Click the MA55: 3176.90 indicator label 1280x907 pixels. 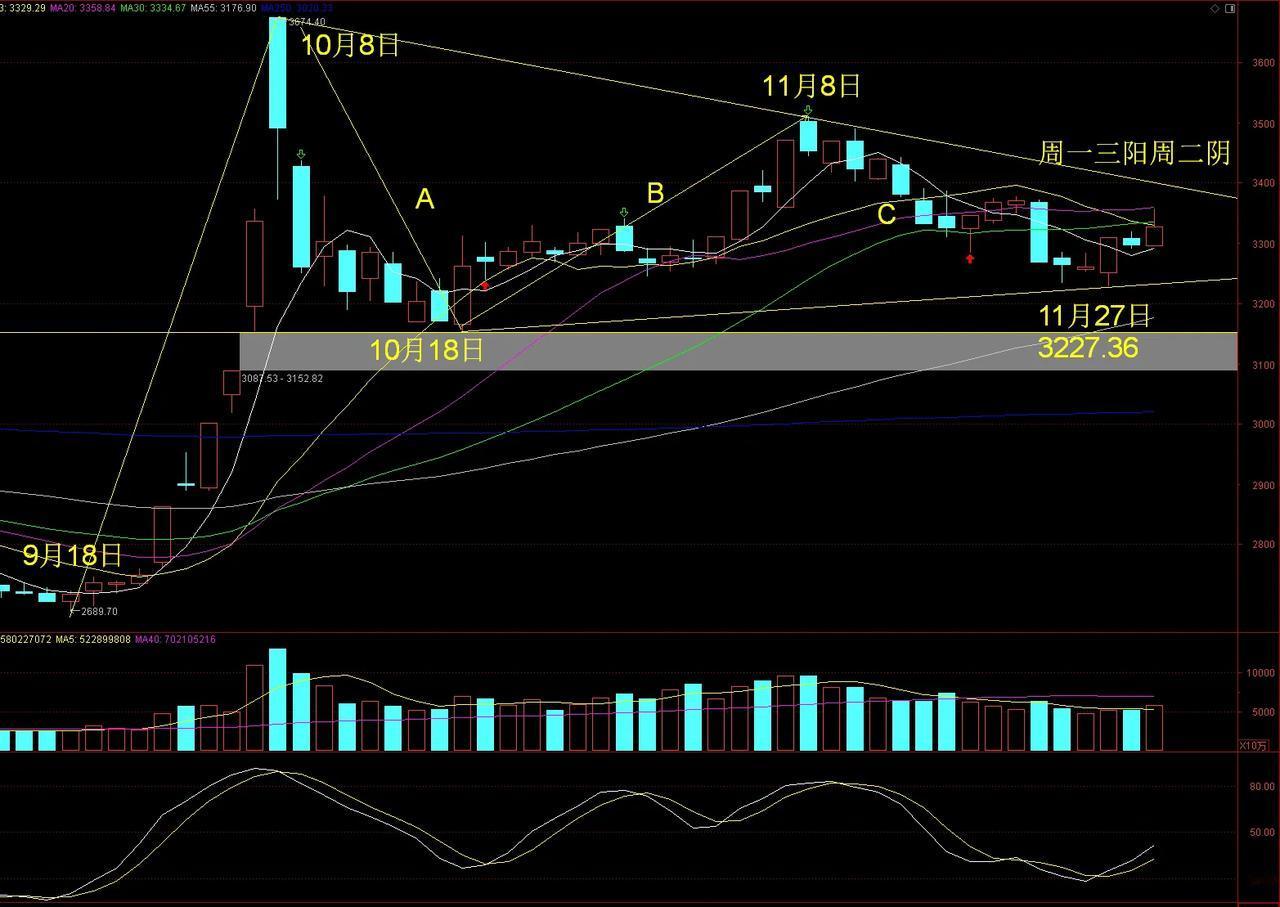click(223, 7)
